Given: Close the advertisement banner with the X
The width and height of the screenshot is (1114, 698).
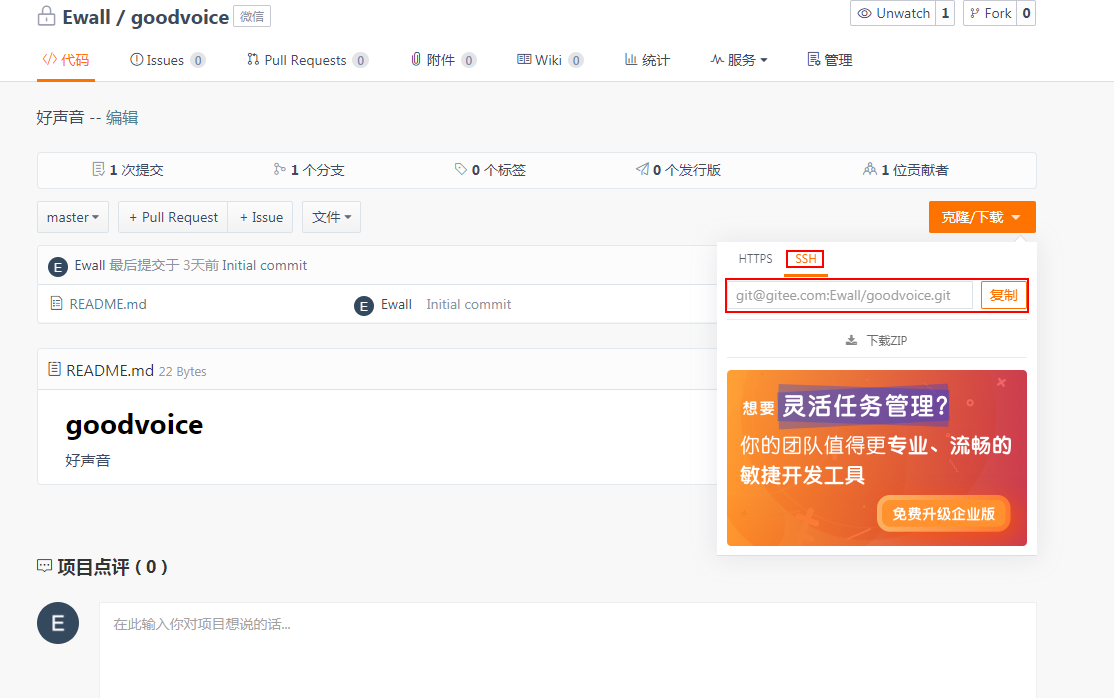Looking at the screenshot, I should [1001, 382].
